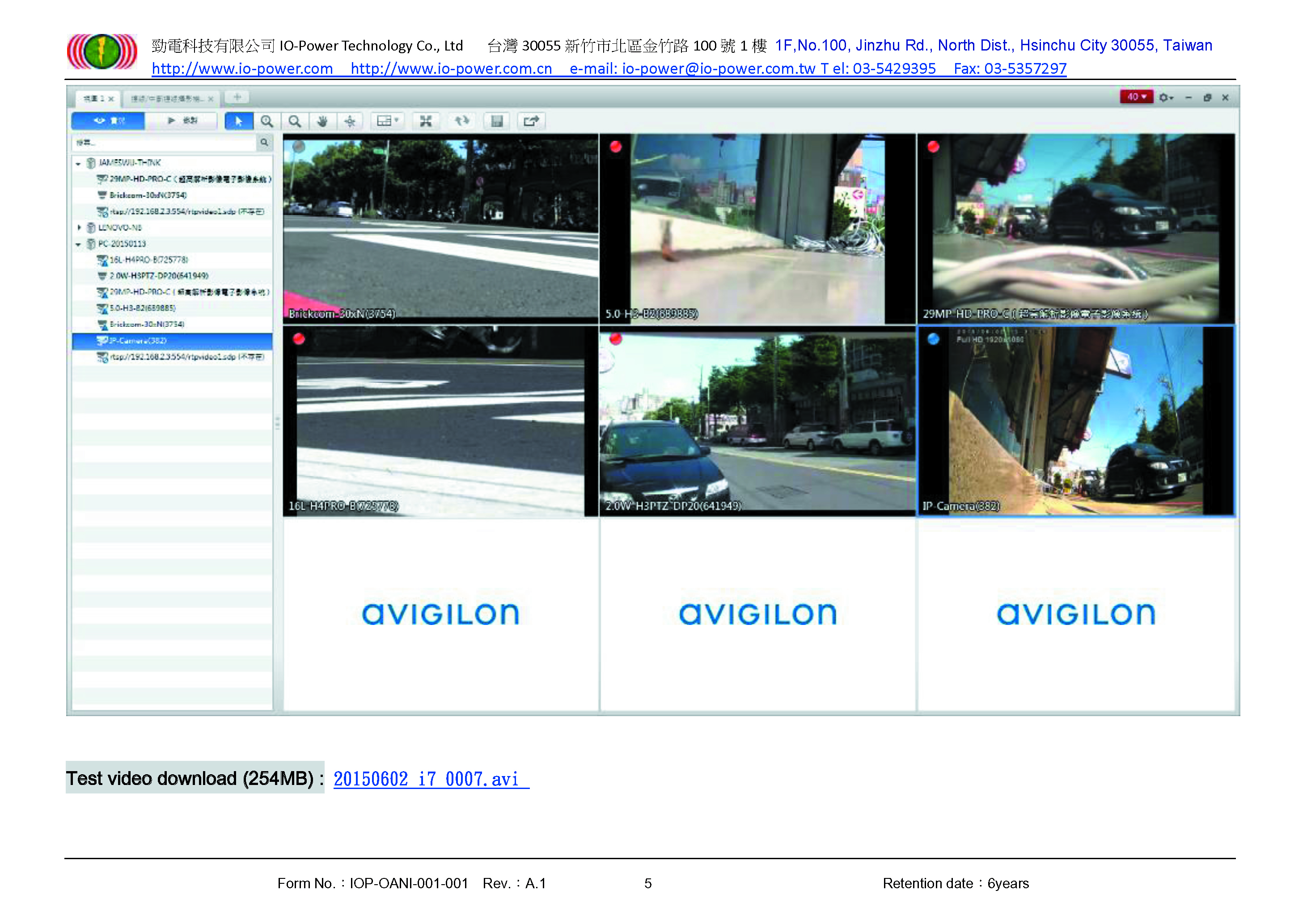This screenshot has height=924, width=1307.
Task: Select the zoom in magnifier tool
Action: click(266, 121)
